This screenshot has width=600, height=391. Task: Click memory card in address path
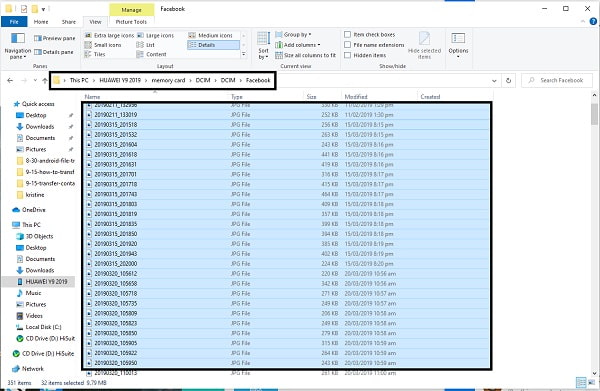pyautogui.click(x=168, y=80)
